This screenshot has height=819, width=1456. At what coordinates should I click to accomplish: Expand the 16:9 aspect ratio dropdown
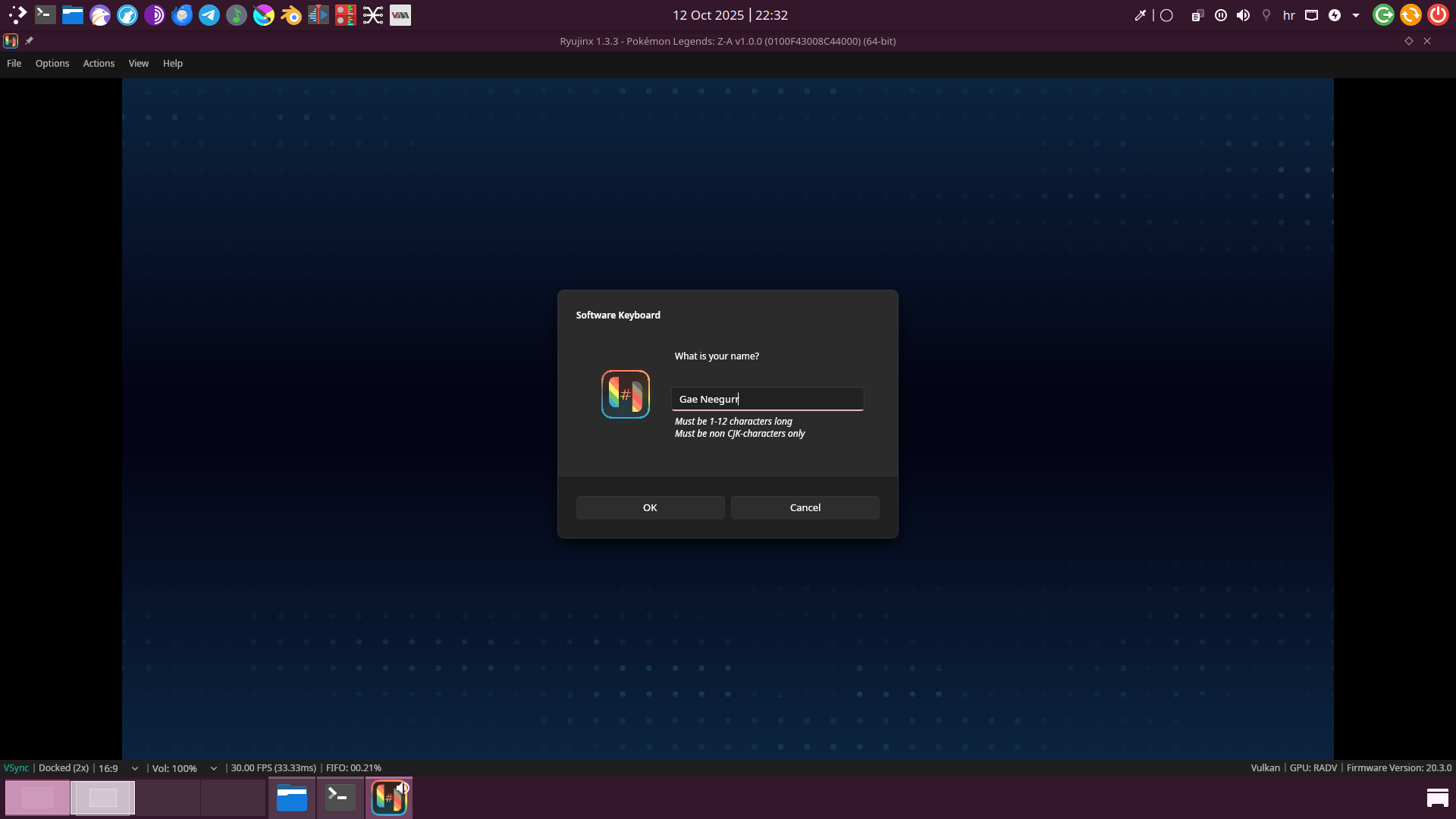135,768
